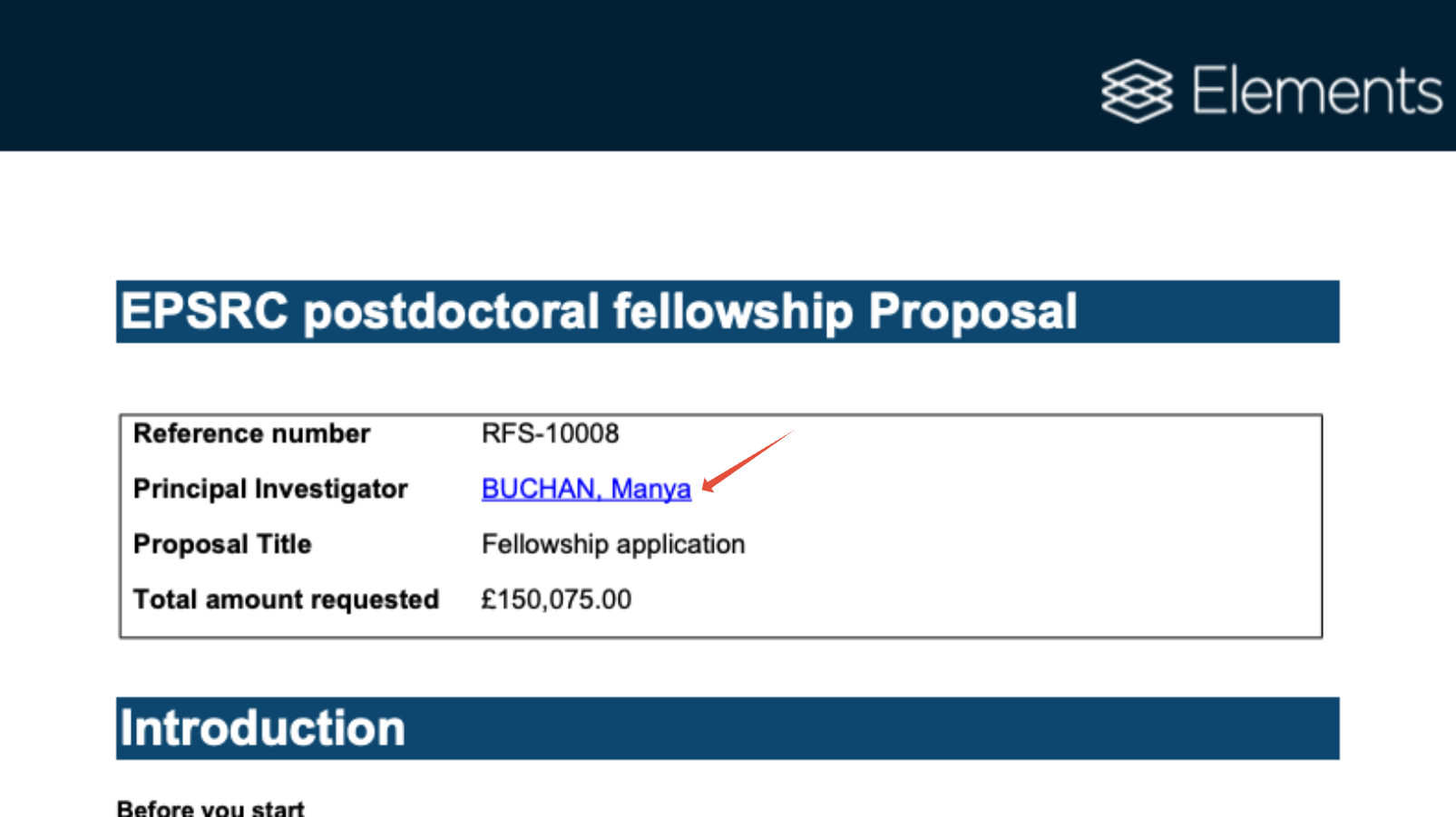This screenshot has height=817, width=1456.
Task: Select the EPSRC postdoctoral fellowship Proposal heading
Action: [599, 312]
